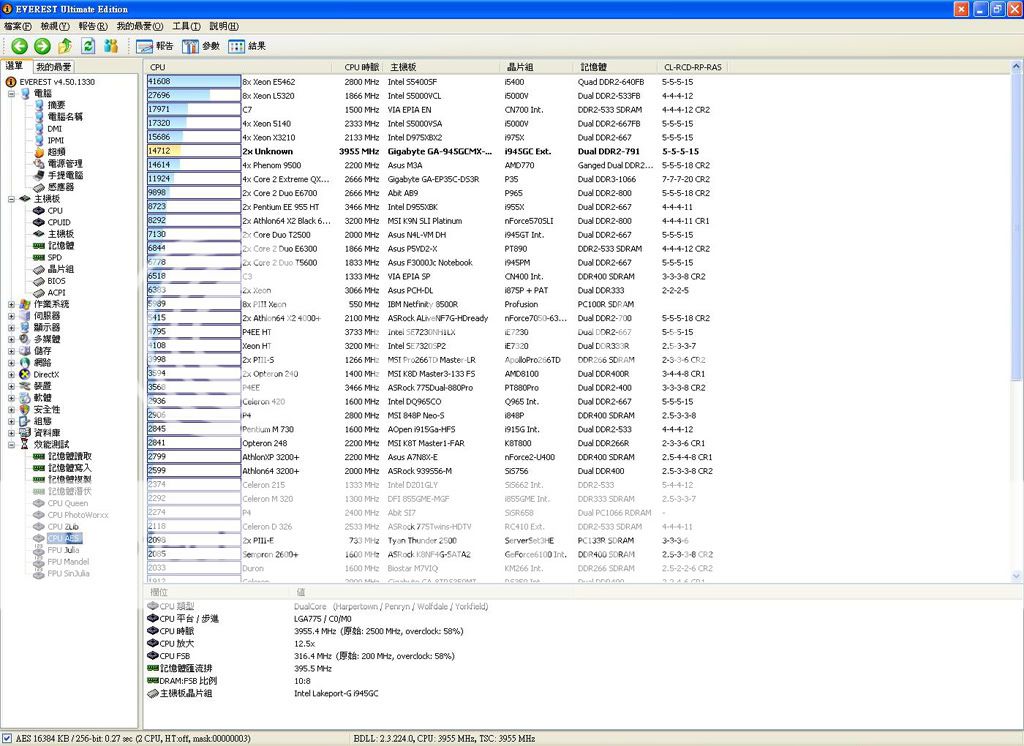Open the 報告(R) menu

tap(93, 26)
